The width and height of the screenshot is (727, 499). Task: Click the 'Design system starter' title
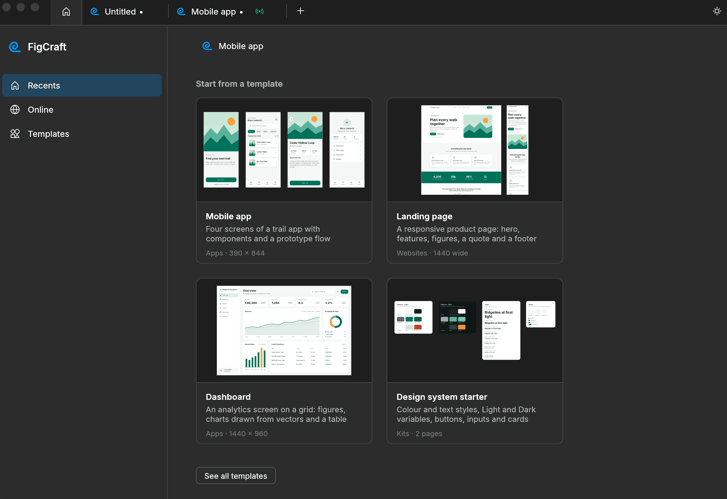pyautogui.click(x=441, y=397)
